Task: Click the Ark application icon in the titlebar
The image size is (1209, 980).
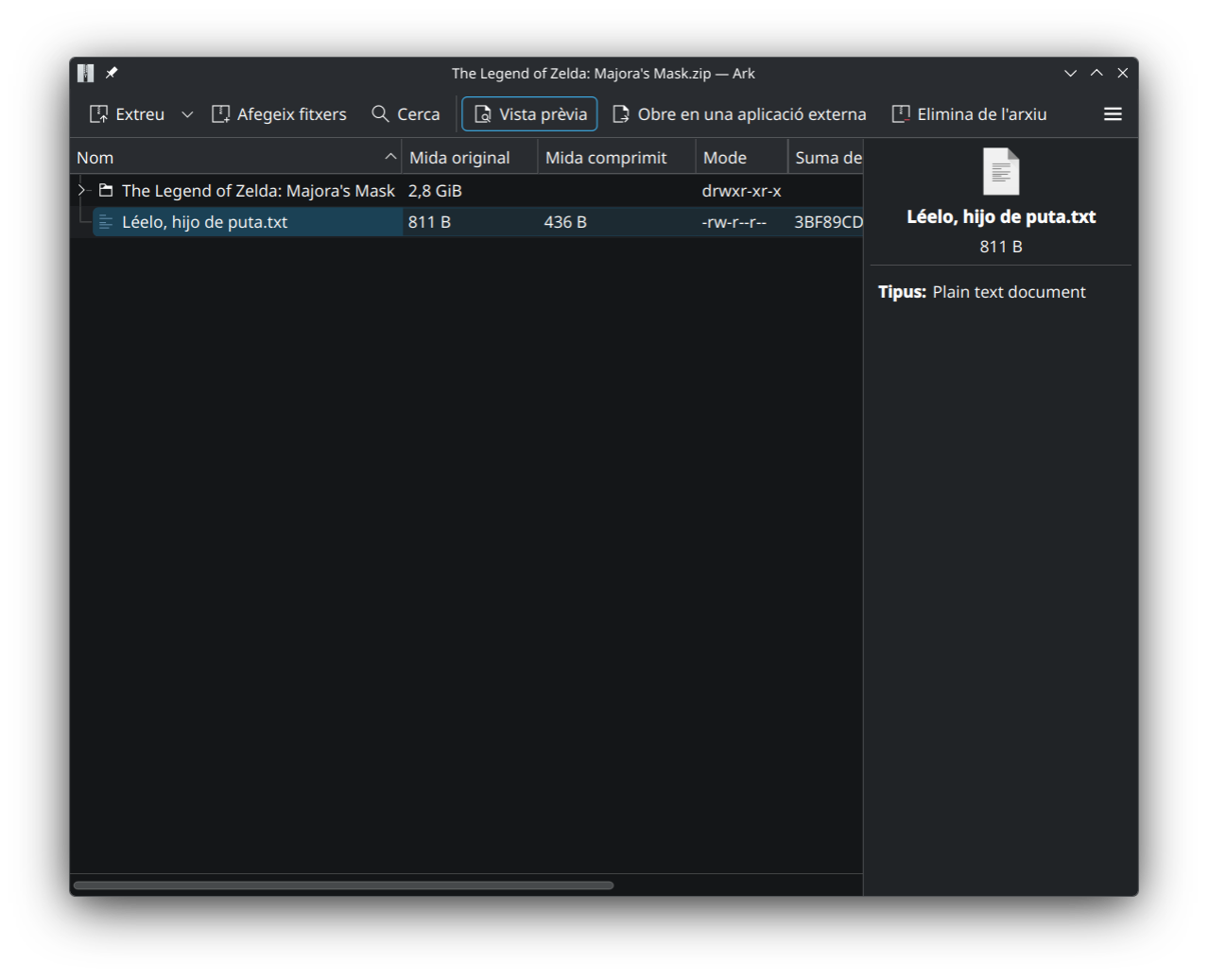Action: 86,73
